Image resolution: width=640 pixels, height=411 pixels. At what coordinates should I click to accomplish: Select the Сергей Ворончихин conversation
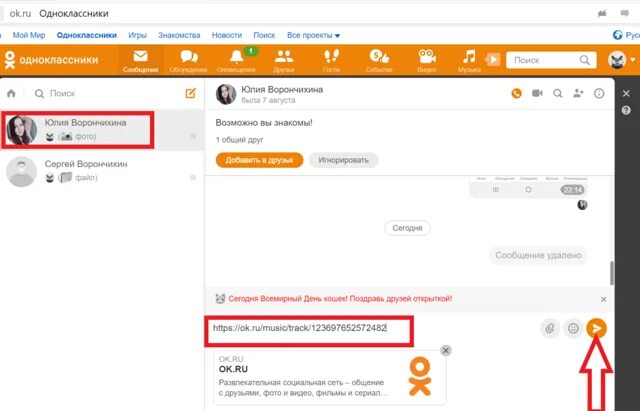coord(102,171)
